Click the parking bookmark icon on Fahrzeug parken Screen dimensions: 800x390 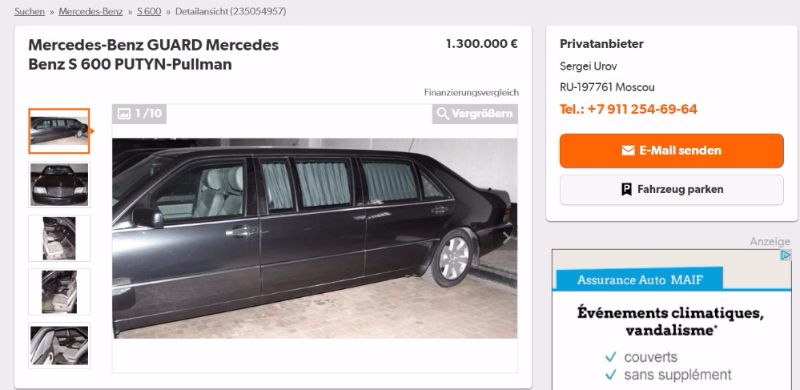(627, 189)
